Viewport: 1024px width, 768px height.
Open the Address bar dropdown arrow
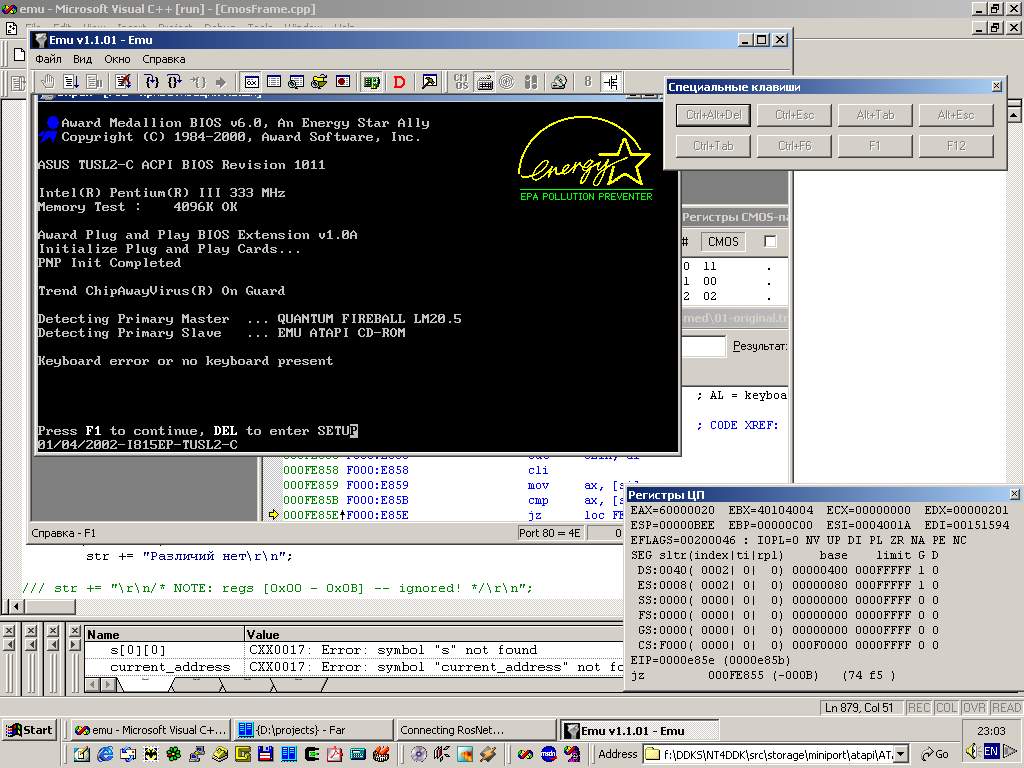(901, 754)
